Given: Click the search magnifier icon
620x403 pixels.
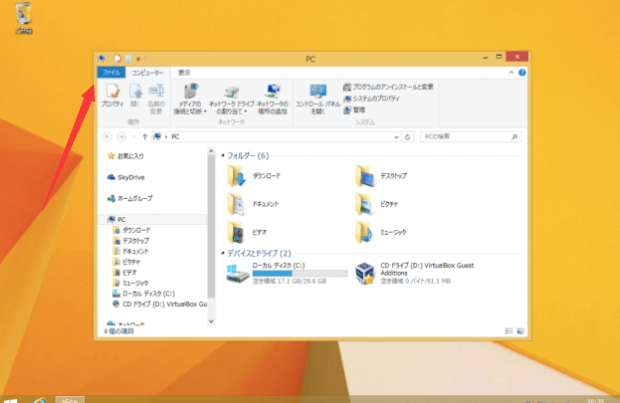Looking at the screenshot, I should [x=514, y=137].
